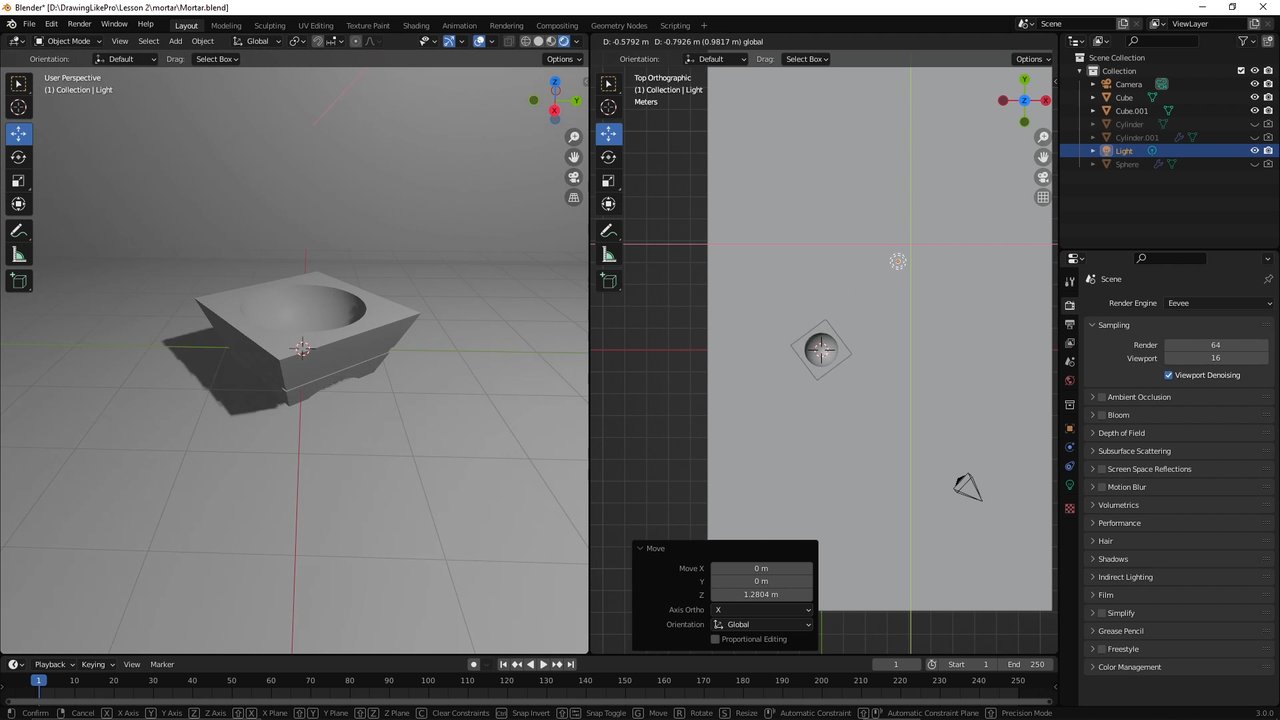Select the Transform tool in left viewport
Screen dimensions: 1280x720
pos(18,204)
